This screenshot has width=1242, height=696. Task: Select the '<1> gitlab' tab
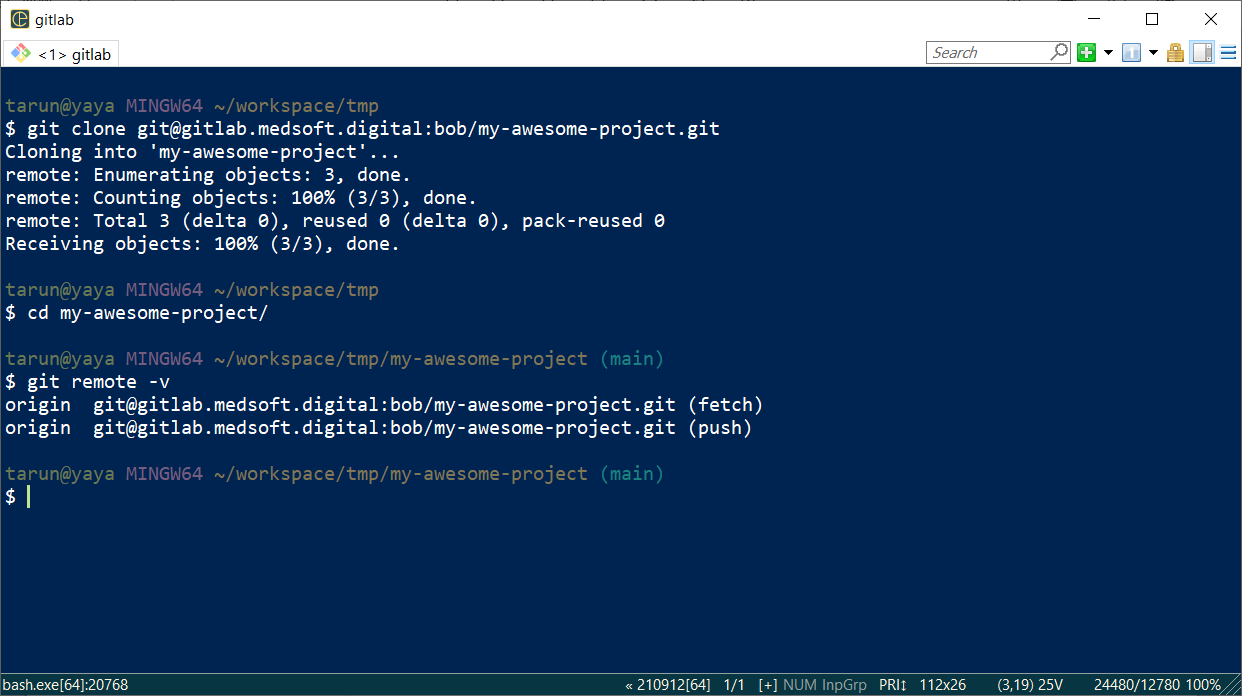coord(62,54)
